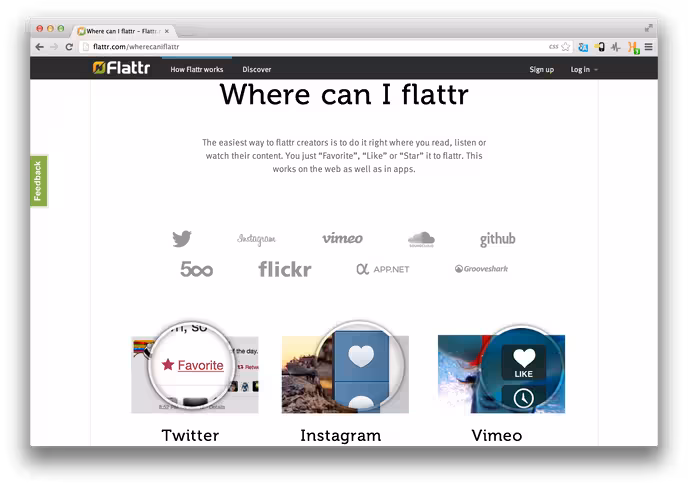Go back with browser back arrow

pyautogui.click(x=39, y=47)
